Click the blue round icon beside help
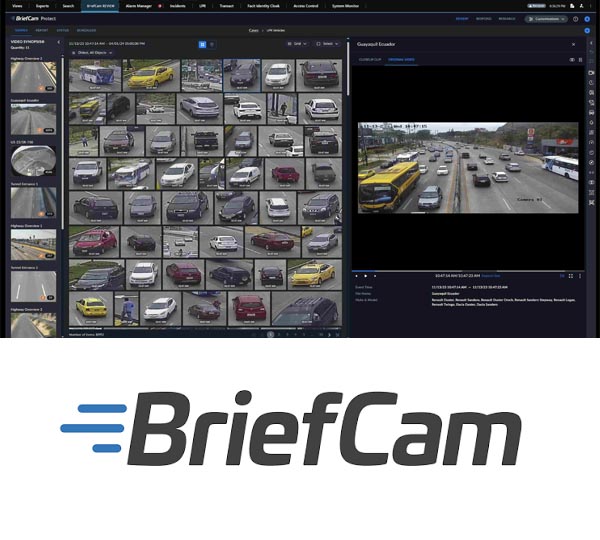 587,19
